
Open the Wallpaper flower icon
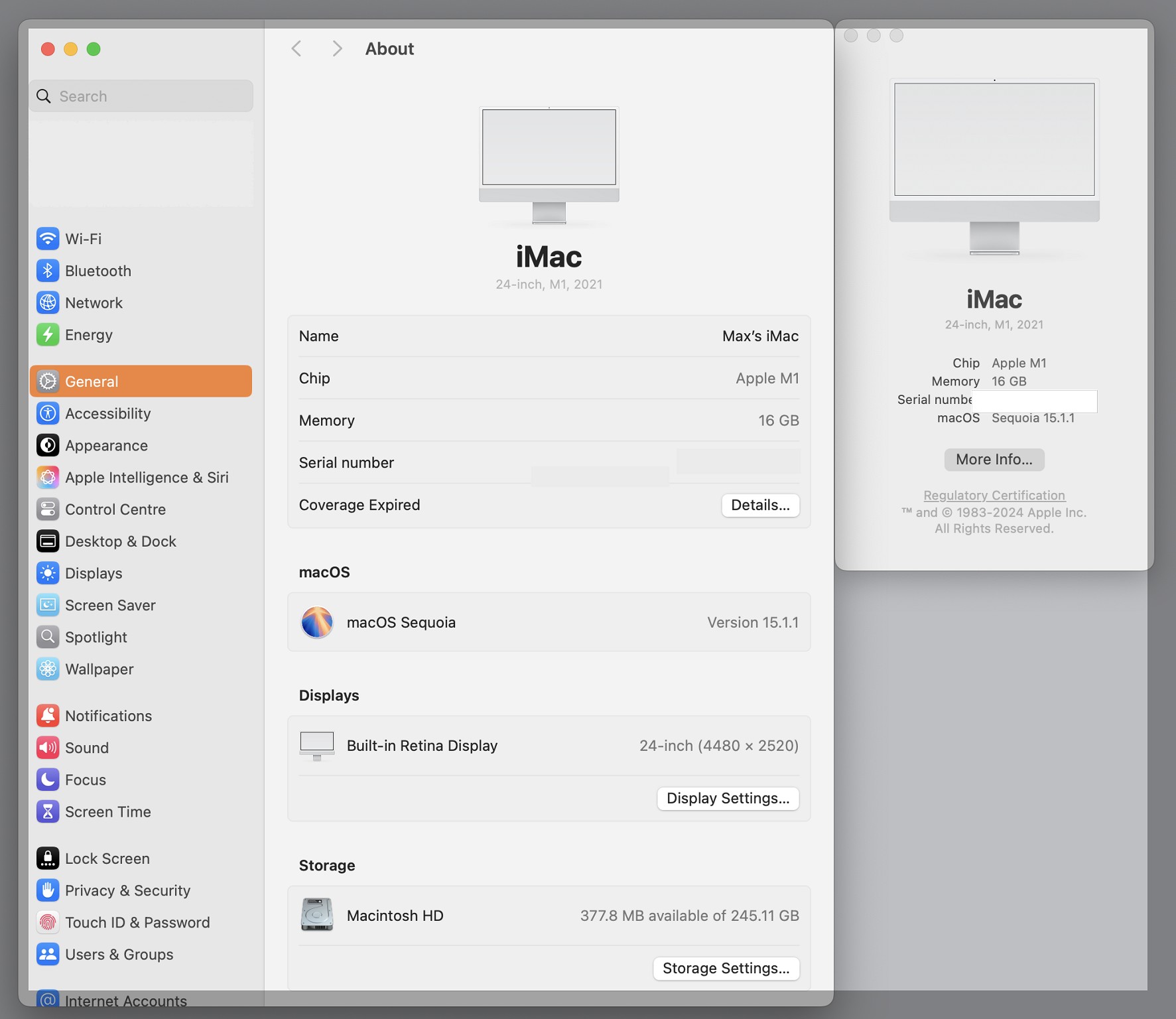[x=48, y=669]
